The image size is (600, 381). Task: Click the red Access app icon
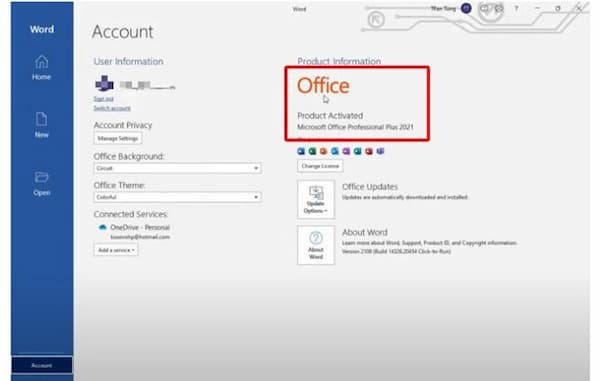point(369,151)
